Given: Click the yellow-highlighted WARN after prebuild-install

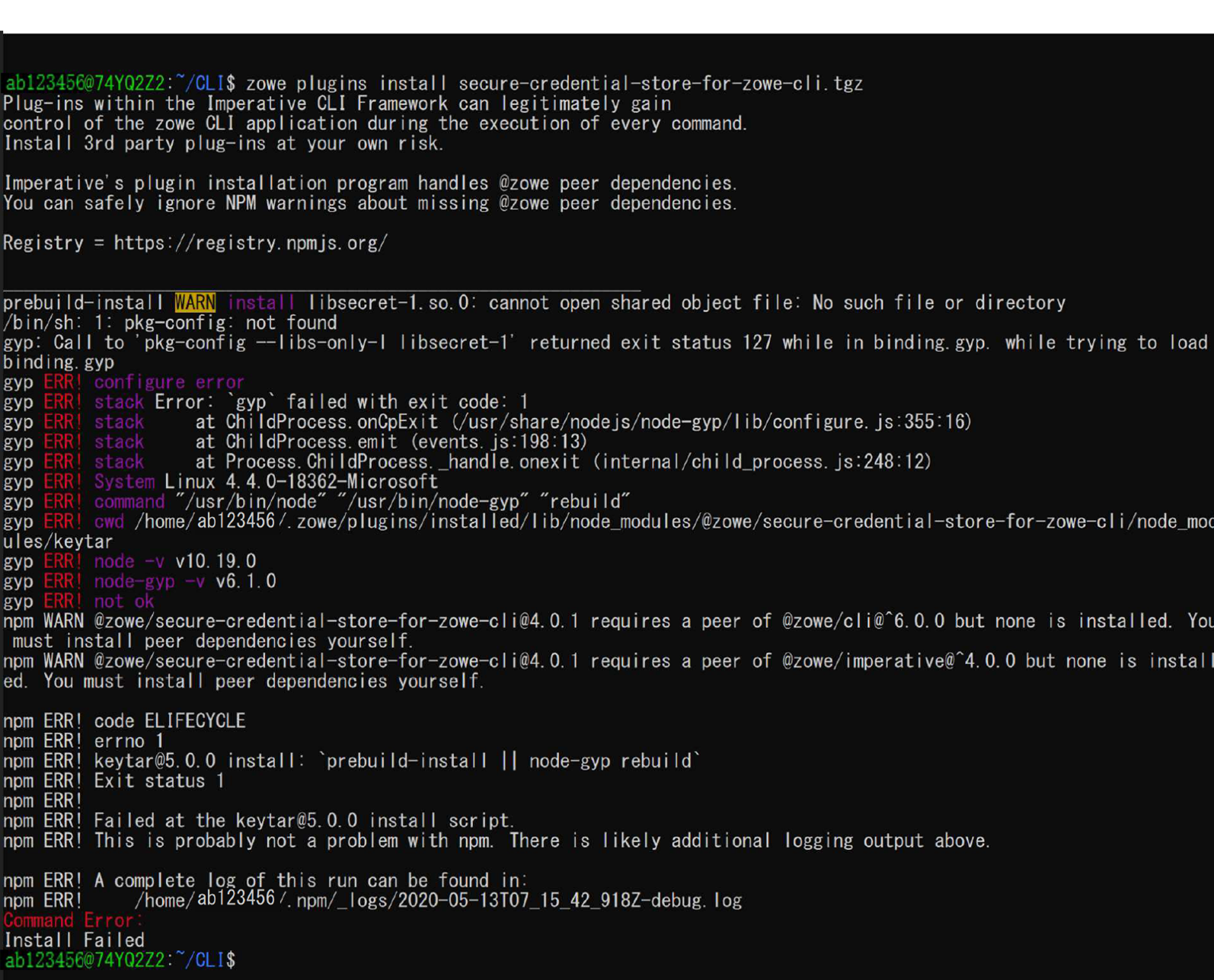Looking at the screenshot, I should click(195, 303).
